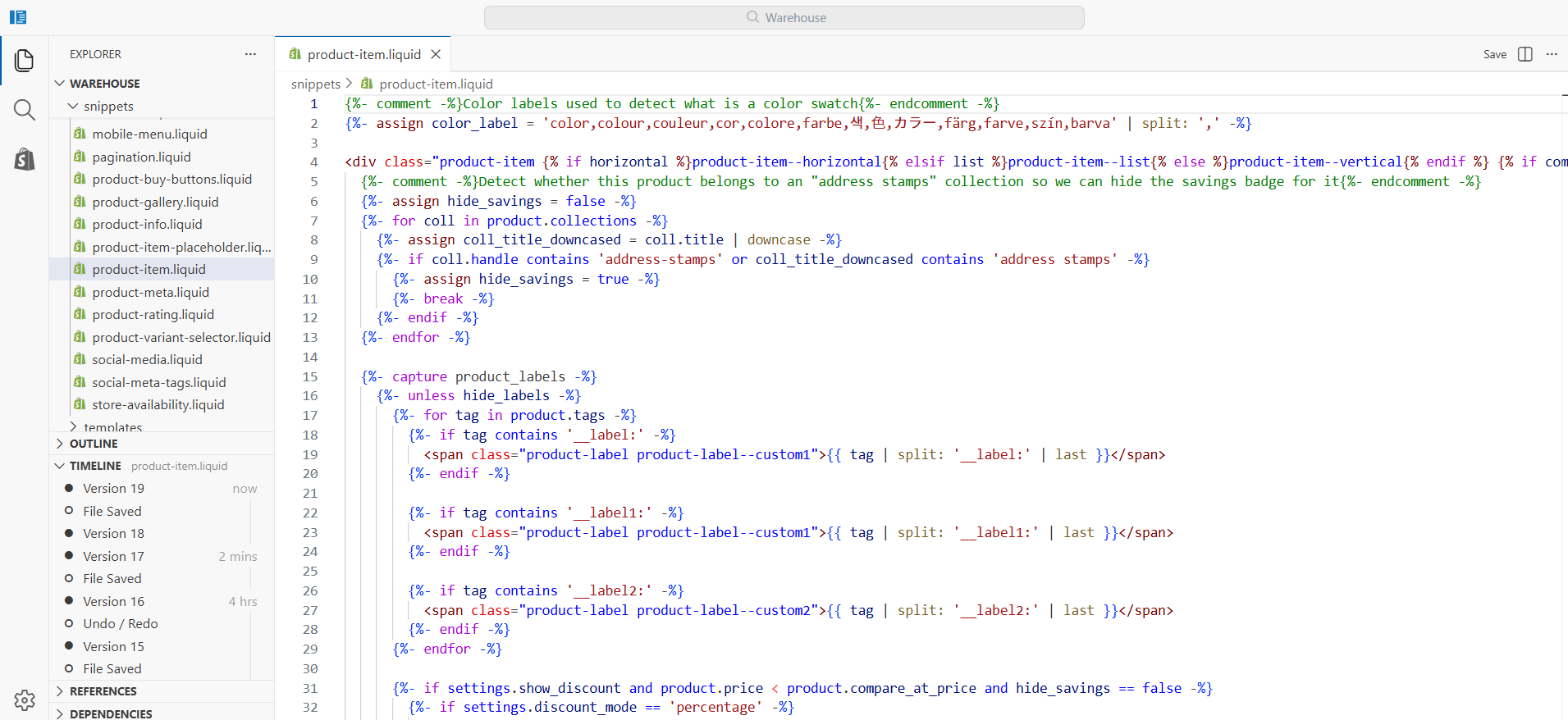
Task: Close the product-item.liquid tab
Action: pyautogui.click(x=436, y=54)
